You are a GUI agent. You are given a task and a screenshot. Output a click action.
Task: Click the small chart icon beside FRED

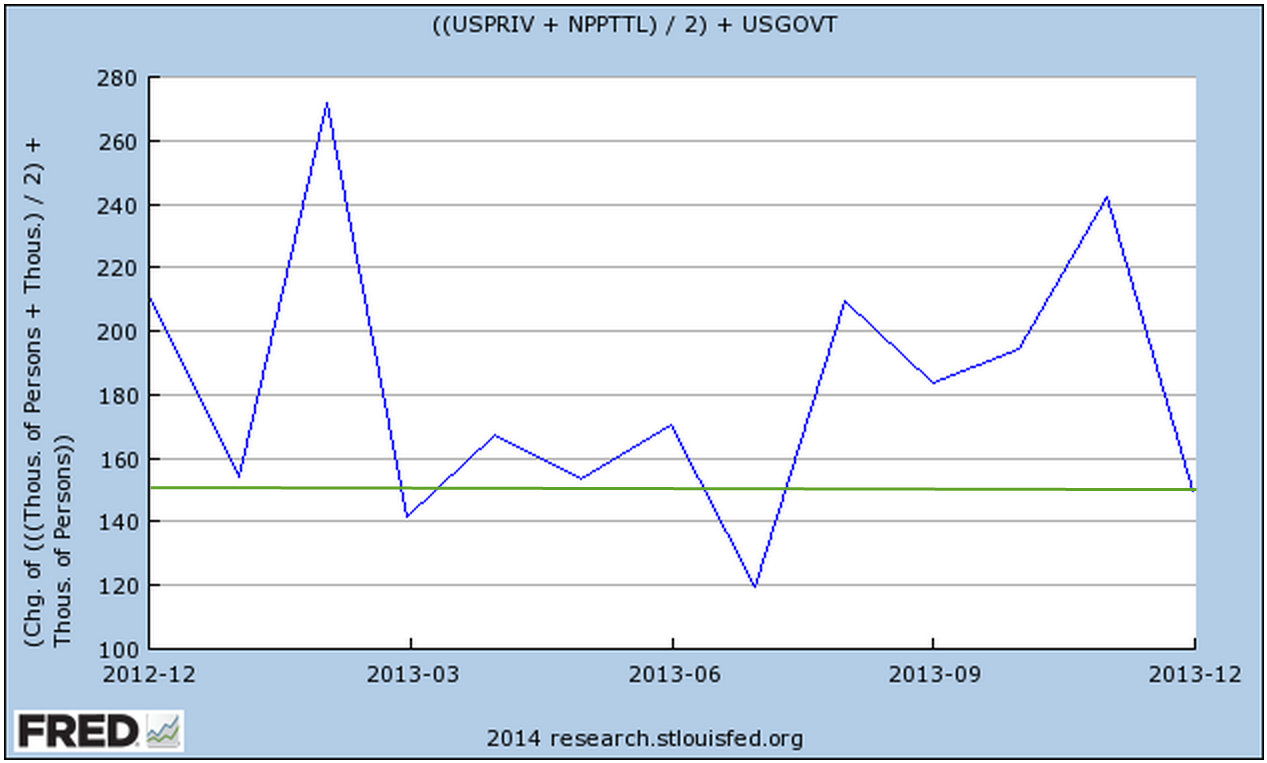162,732
